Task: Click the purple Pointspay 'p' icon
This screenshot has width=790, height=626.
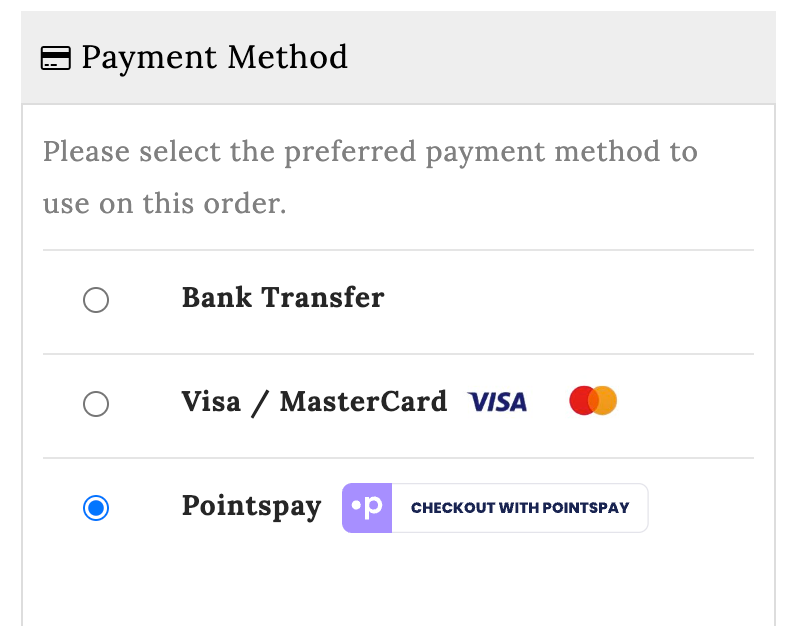Action: (367, 508)
